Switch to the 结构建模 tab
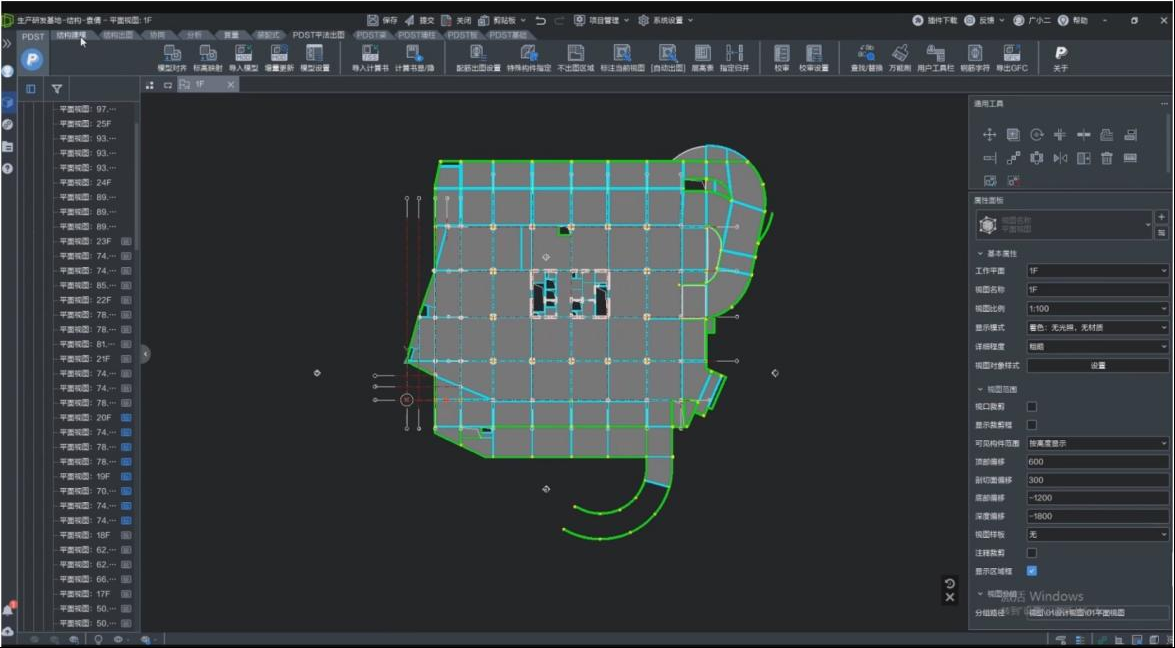The height and width of the screenshot is (648, 1175). 72,34
